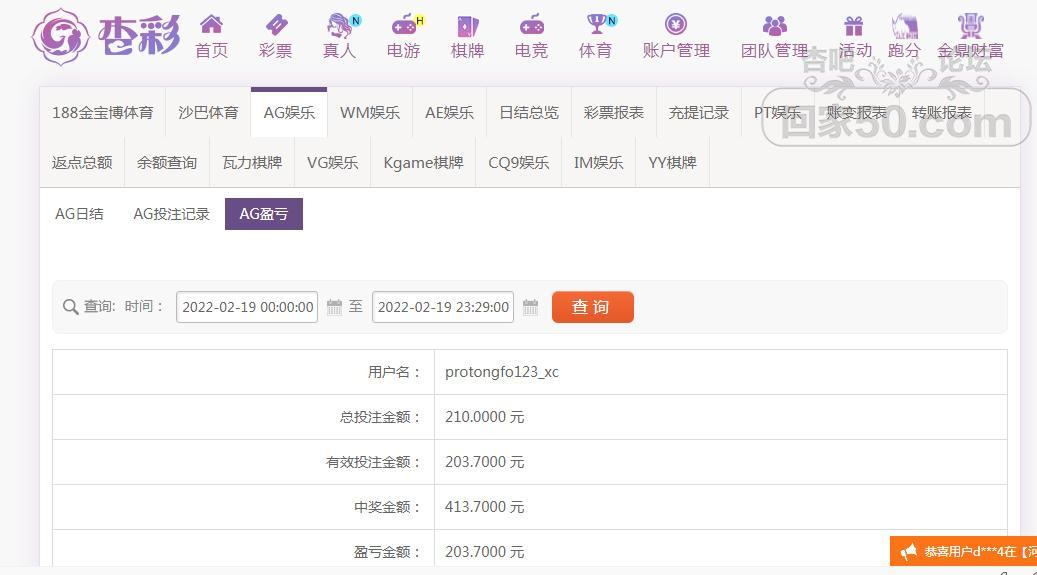Open the 真人 live dealer icon
Image resolution: width=1037 pixels, height=575 pixels.
tap(340, 25)
